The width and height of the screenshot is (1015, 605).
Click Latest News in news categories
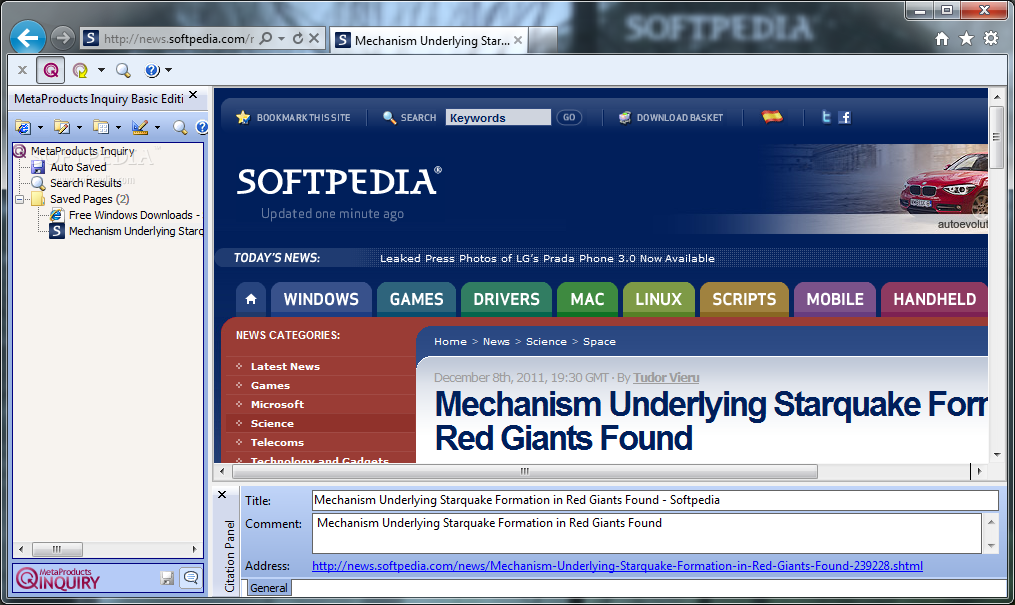[285, 366]
